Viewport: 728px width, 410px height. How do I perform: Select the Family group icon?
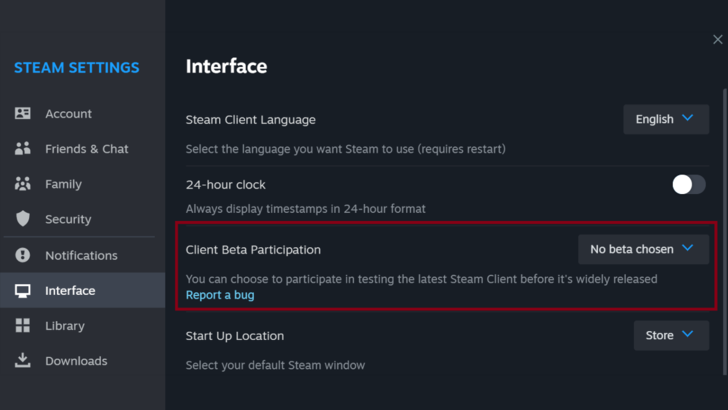23,184
